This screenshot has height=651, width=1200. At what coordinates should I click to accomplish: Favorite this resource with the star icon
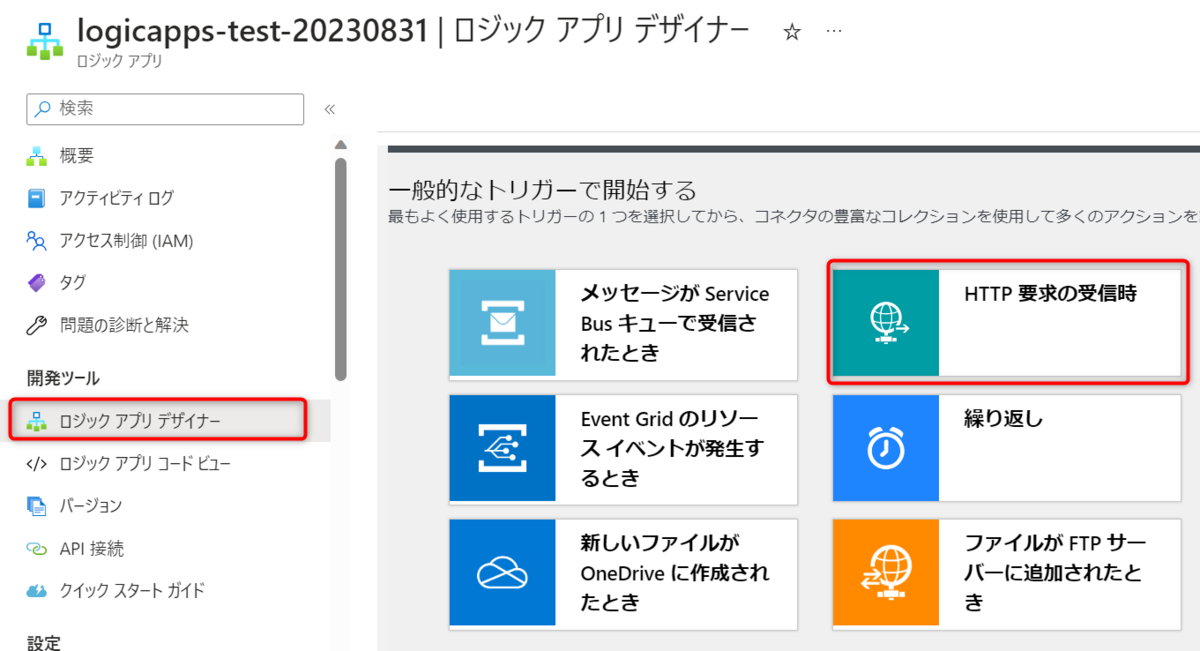[x=792, y=33]
